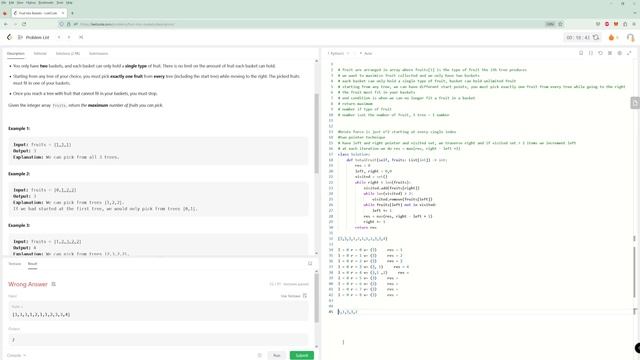Maximize the result panel icon
This screenshot has width=640, height=360.
tap(310, 264)
